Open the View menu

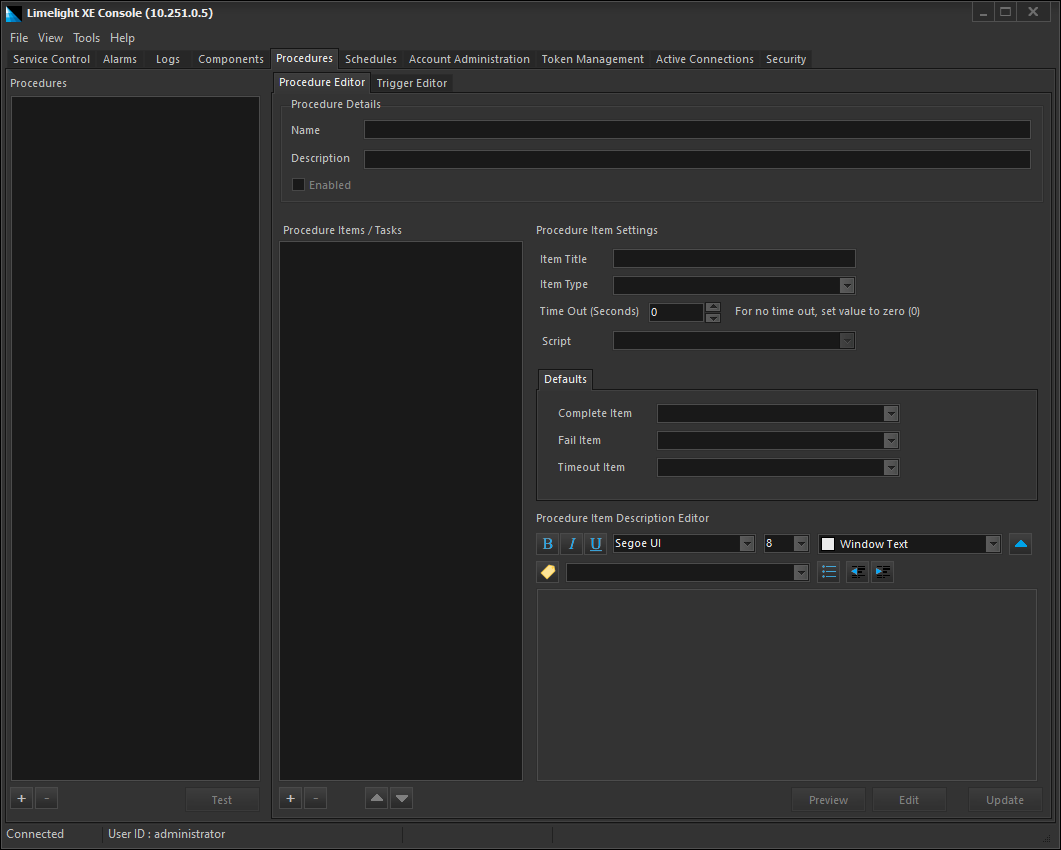coord(50,38)
